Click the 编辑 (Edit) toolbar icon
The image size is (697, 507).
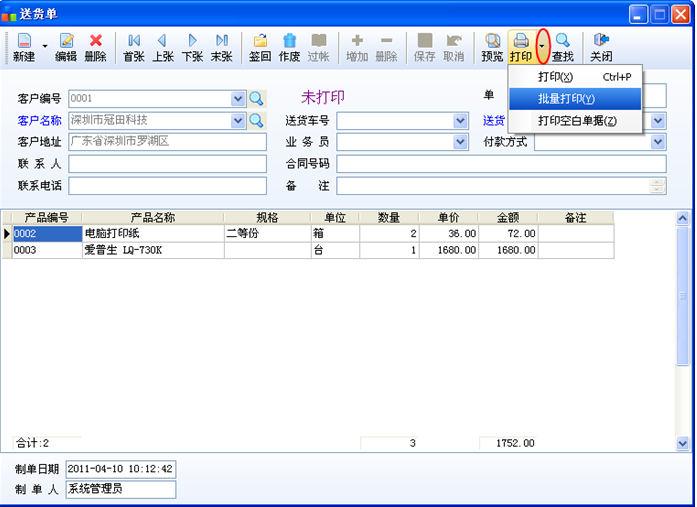[66, 47]
